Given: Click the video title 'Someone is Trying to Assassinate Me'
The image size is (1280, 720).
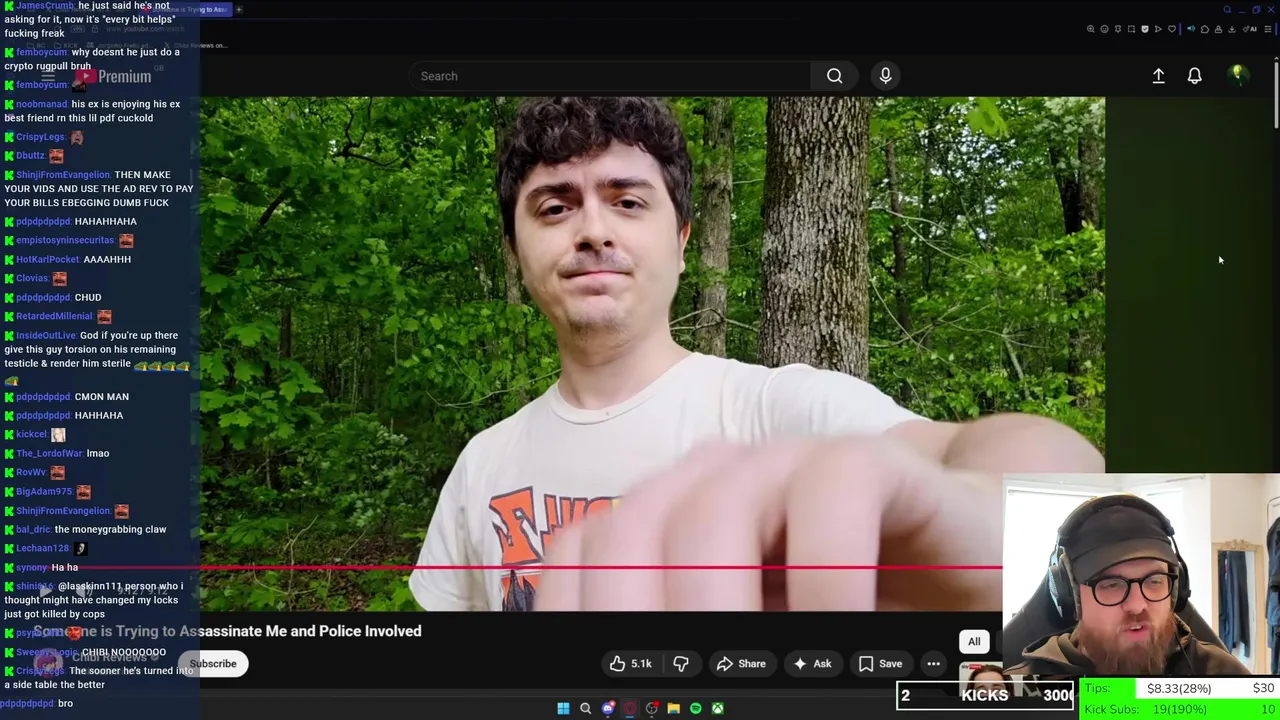Looking at the screenshot, I should (227, 631).
